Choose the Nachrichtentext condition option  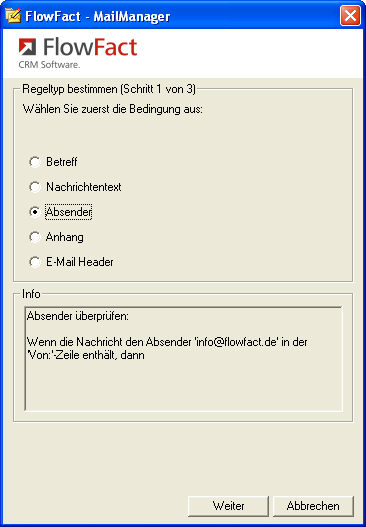point(35,187)
